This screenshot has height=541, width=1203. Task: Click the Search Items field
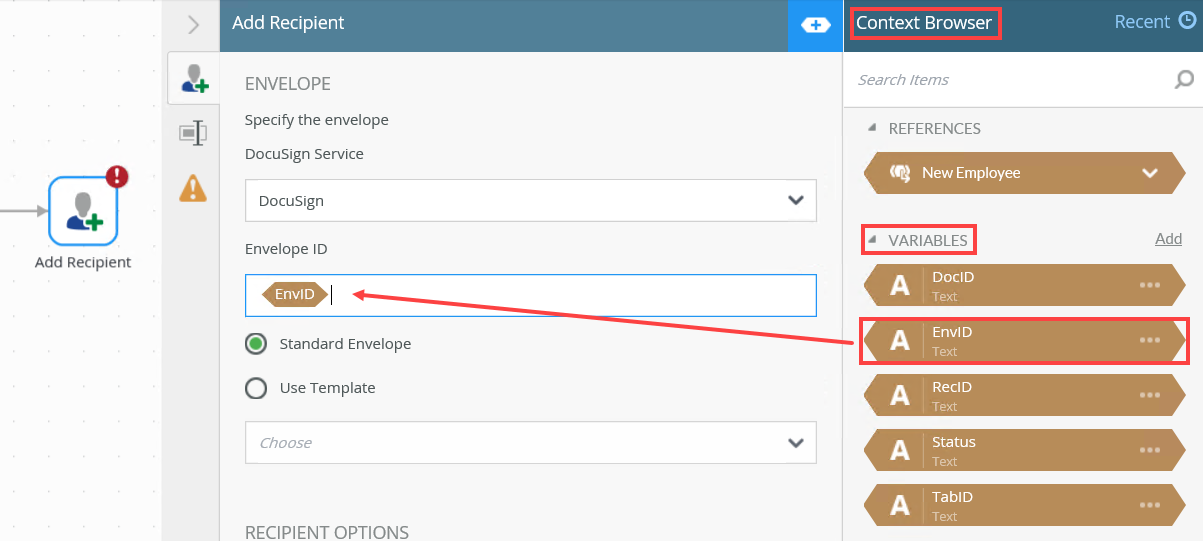1005,80
